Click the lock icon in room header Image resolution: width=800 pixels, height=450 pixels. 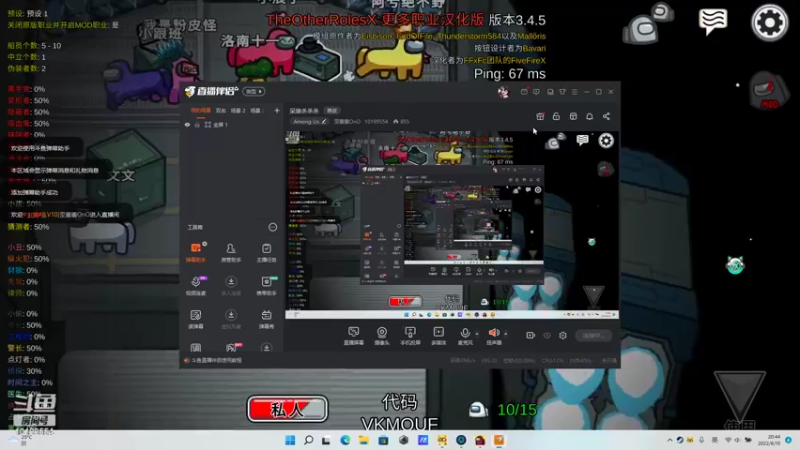tap(556, 116)
